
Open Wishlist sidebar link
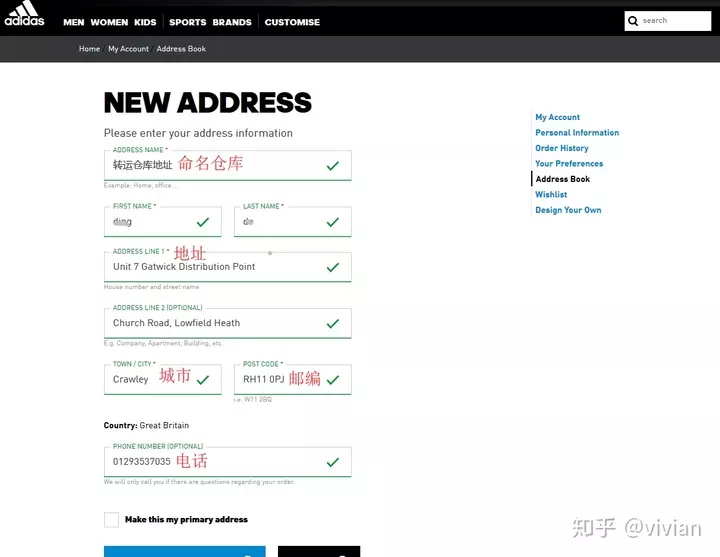[551, 195]
